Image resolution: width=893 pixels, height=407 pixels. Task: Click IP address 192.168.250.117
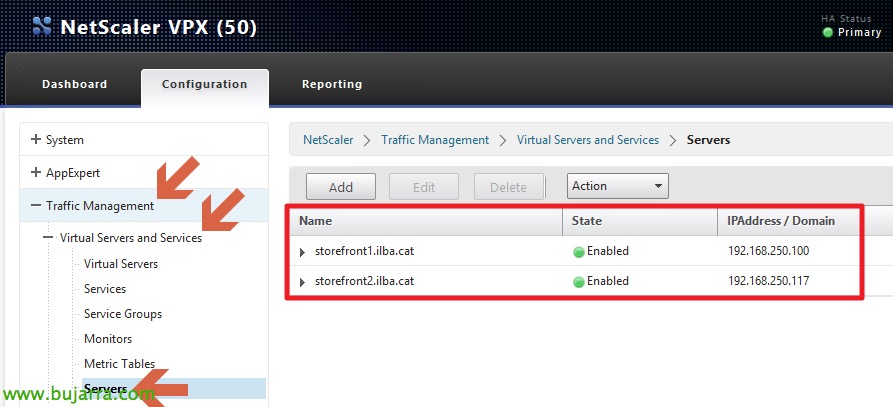(x=768, y=281)
